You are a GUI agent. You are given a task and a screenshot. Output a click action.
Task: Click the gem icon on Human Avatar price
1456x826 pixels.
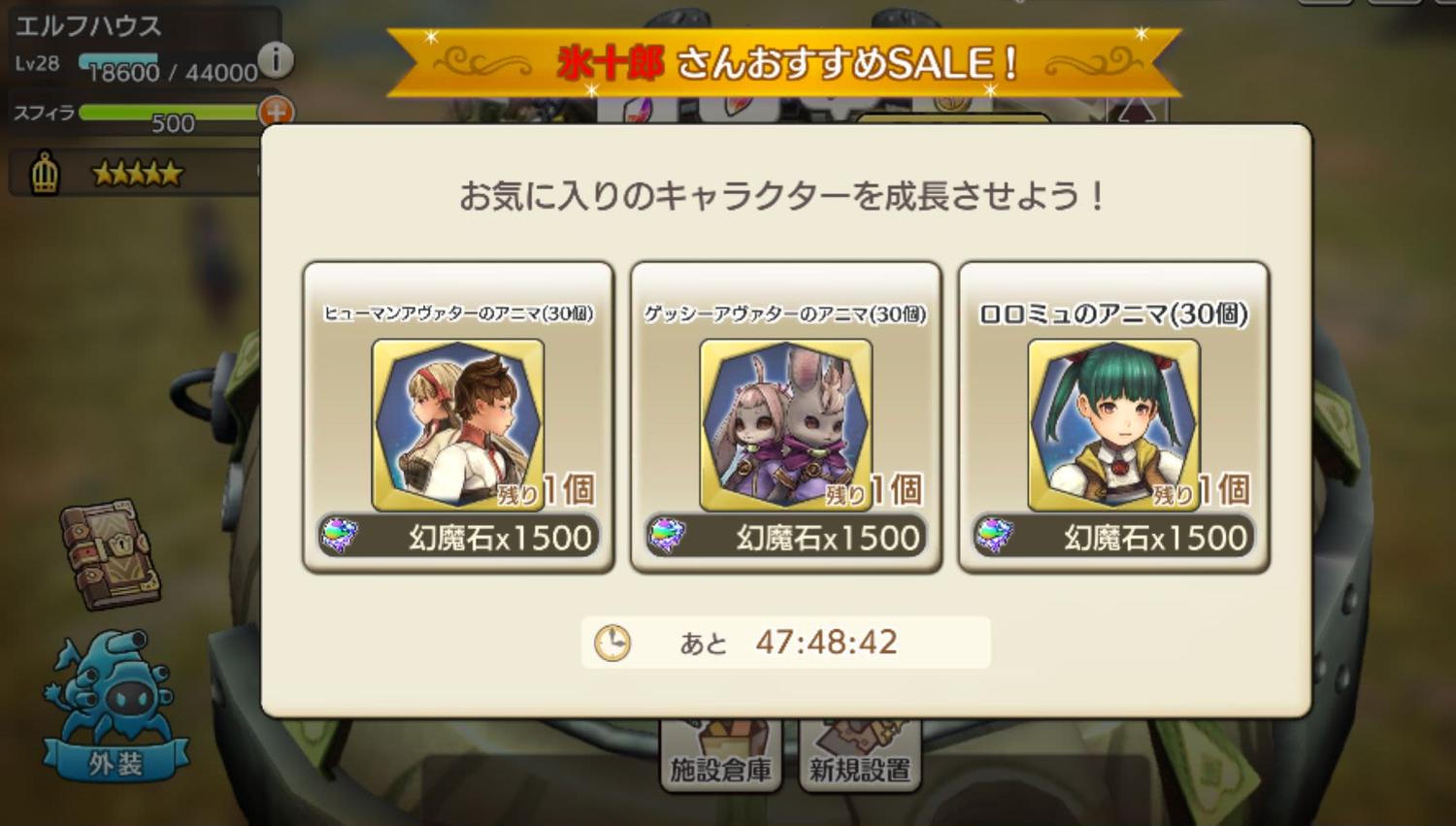coord(340,535)
